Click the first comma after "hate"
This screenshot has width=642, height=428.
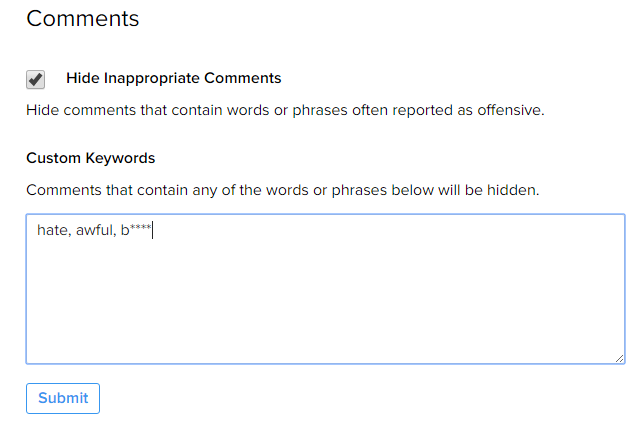pyautogui.click(x=69, y=234)
